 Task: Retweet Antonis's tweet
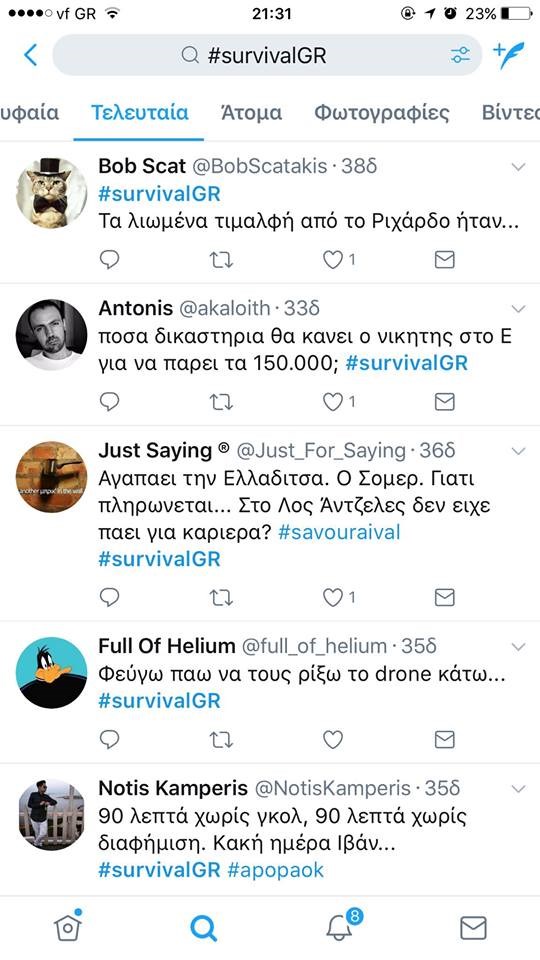(x=221, y=402)
